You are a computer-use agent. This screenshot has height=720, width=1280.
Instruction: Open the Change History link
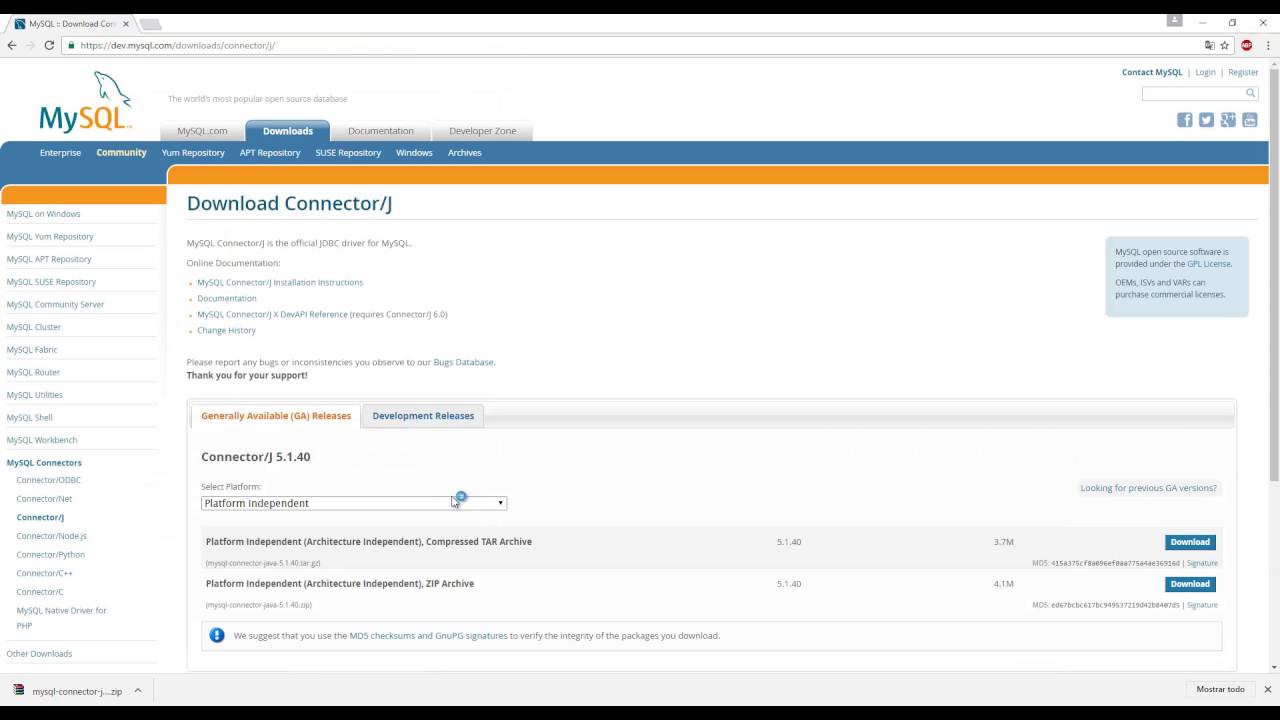pos(226,331)
